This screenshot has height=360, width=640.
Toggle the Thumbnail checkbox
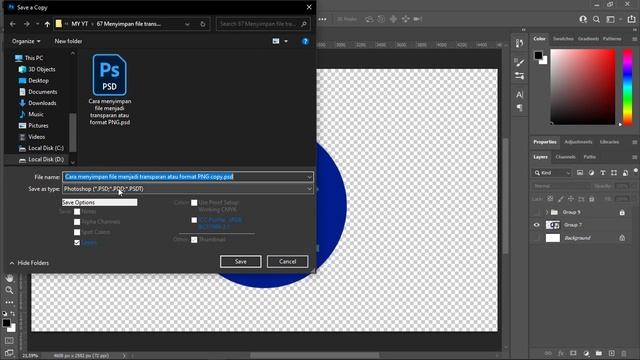[194, 240]
